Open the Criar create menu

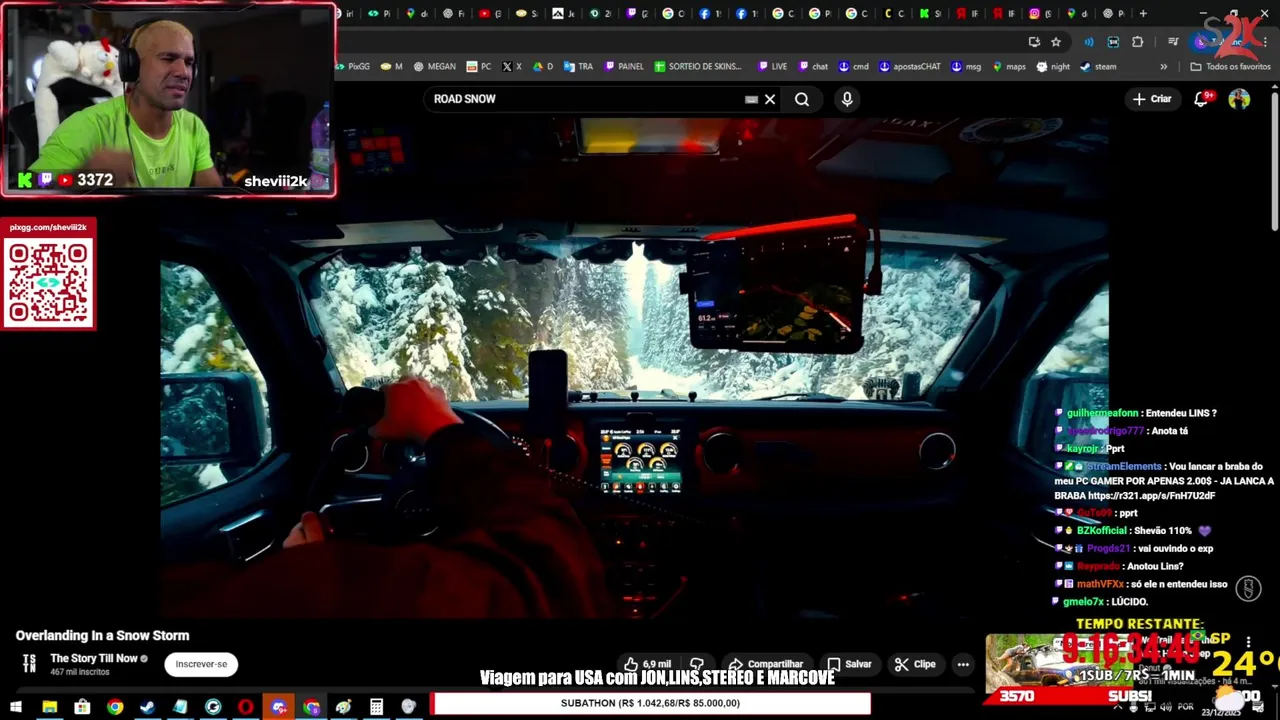(1151, 99)
